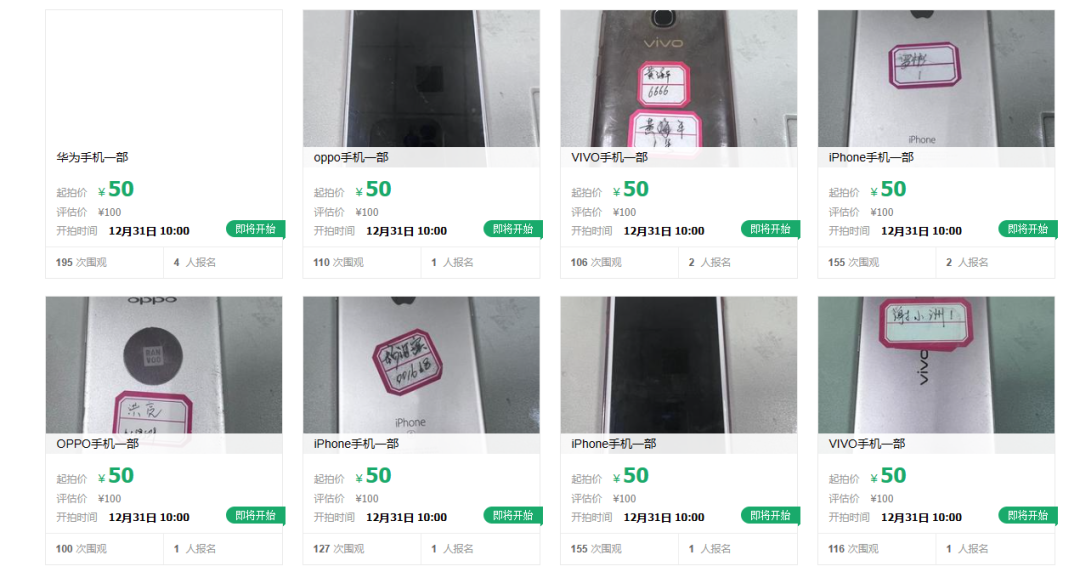Click 即将开始 on the first-row VIVO card
The height and width of the screenshot is (572, 1080).
[x=771, y=229]
